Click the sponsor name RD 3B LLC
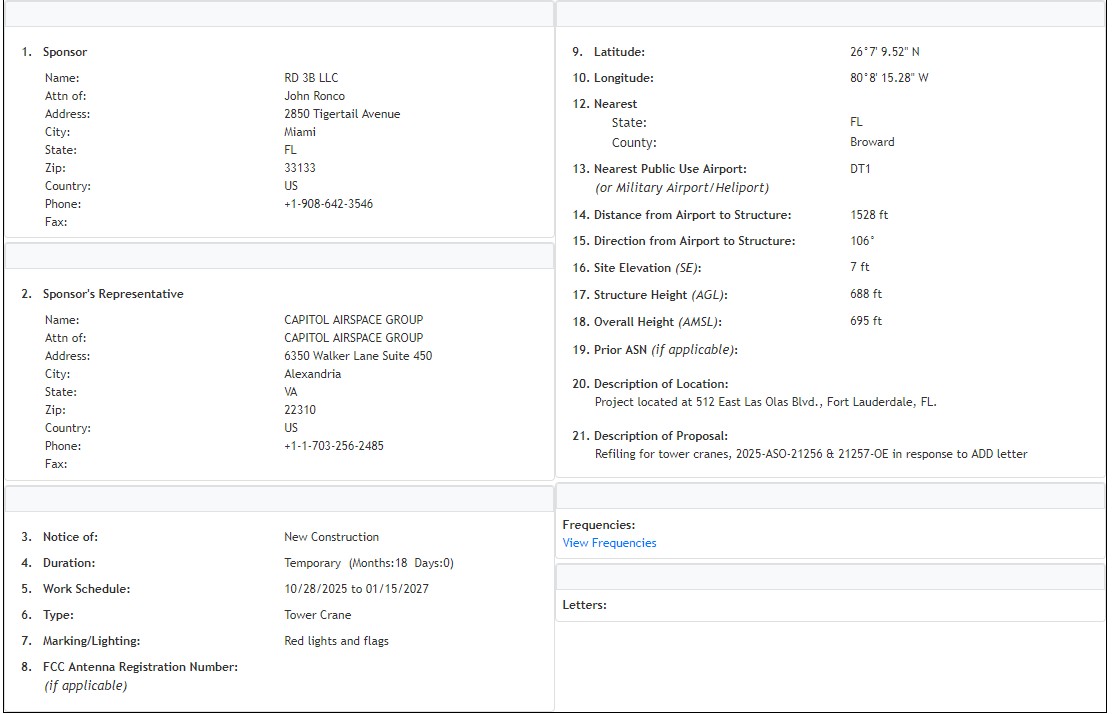This screenshot has height=714, width=1112. click(311, 78)
